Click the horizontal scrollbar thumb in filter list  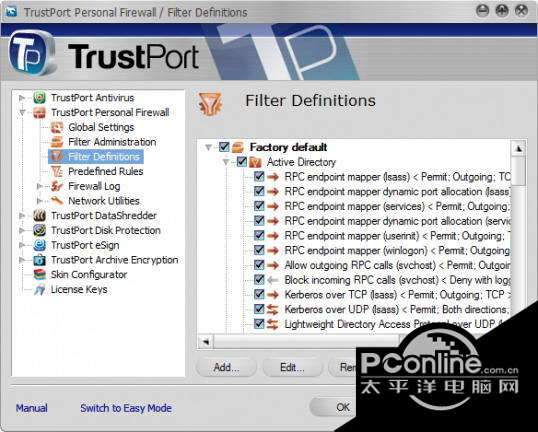[x=306, y=342]
